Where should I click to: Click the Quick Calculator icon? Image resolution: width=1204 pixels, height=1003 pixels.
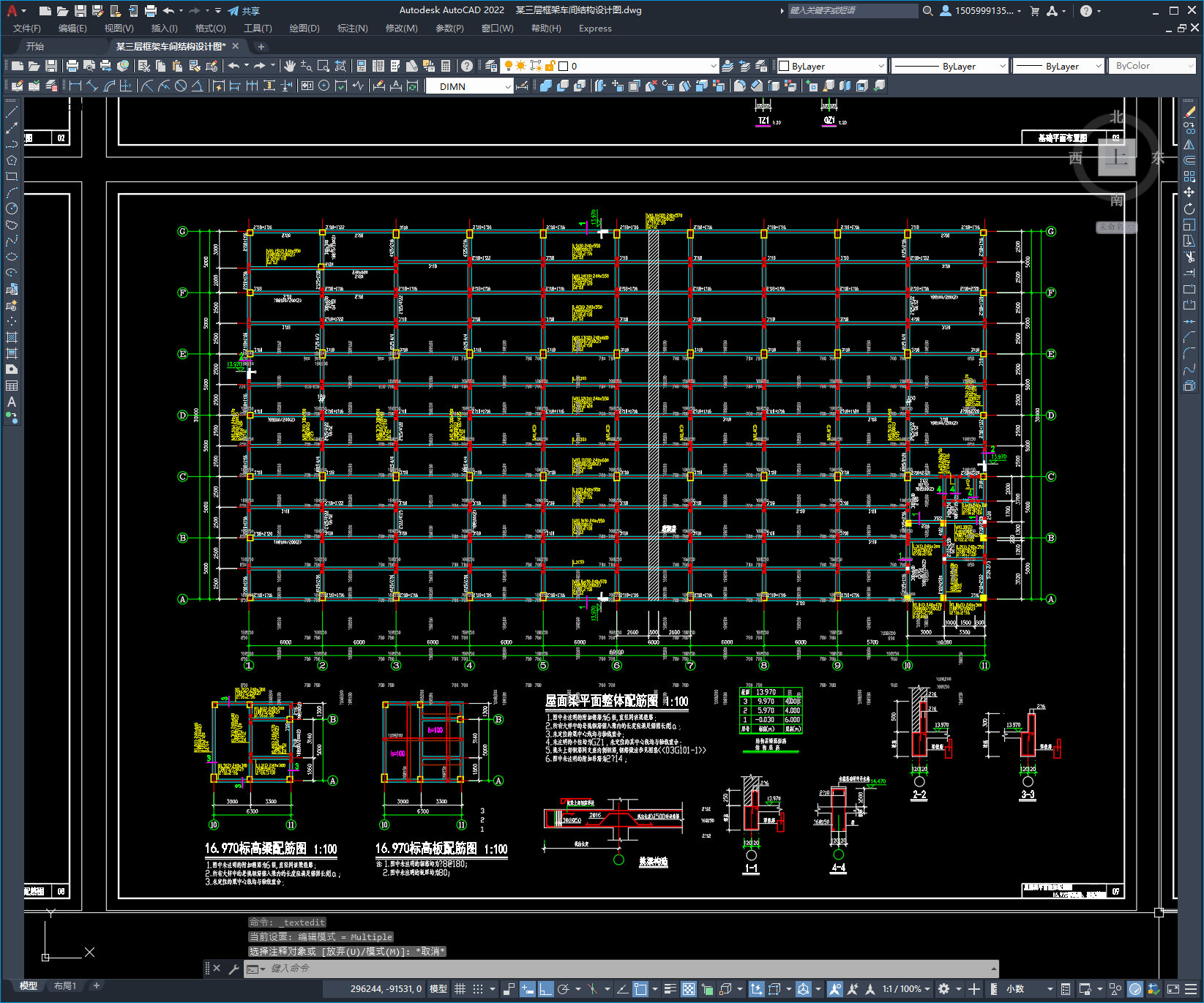click(x=446, y=66)
